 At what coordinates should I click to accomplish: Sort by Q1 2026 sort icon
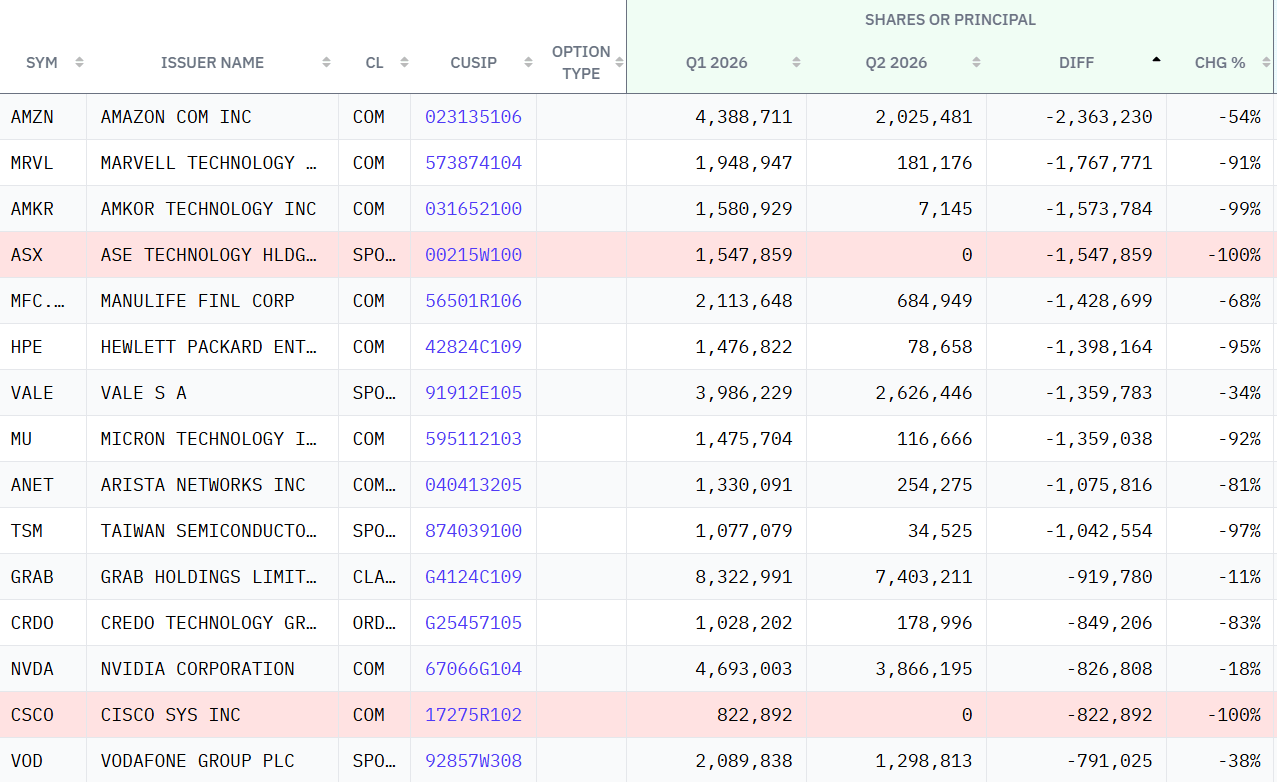796,62
